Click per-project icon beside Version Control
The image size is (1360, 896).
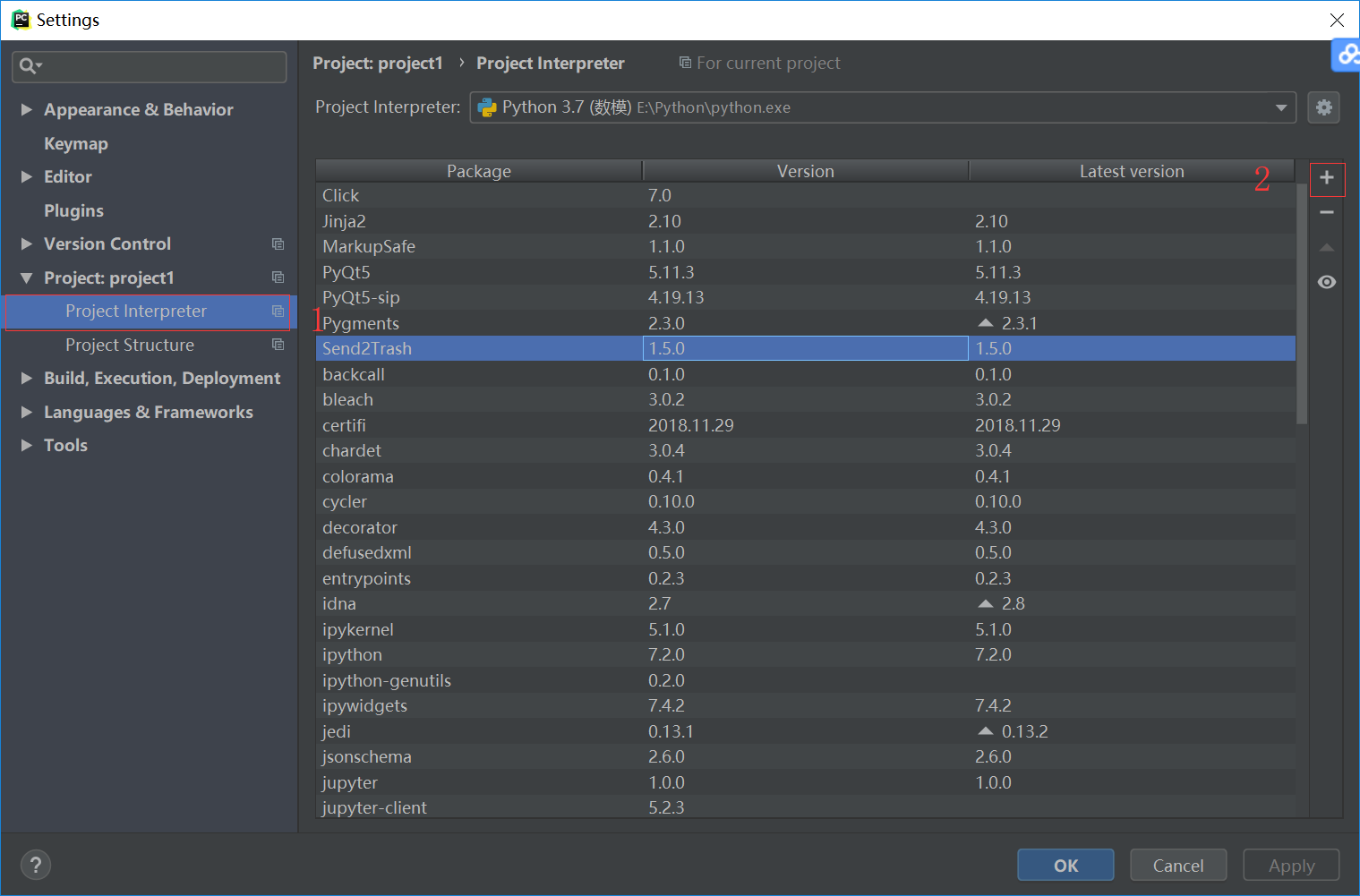[x=278, y=244]
